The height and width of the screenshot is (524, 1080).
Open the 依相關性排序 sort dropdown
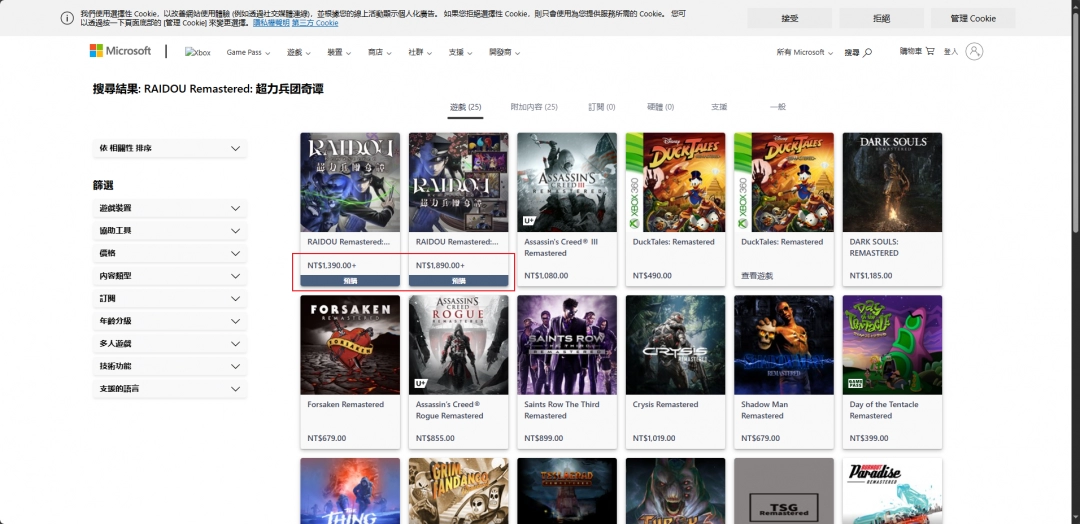[x=169, y=148]
